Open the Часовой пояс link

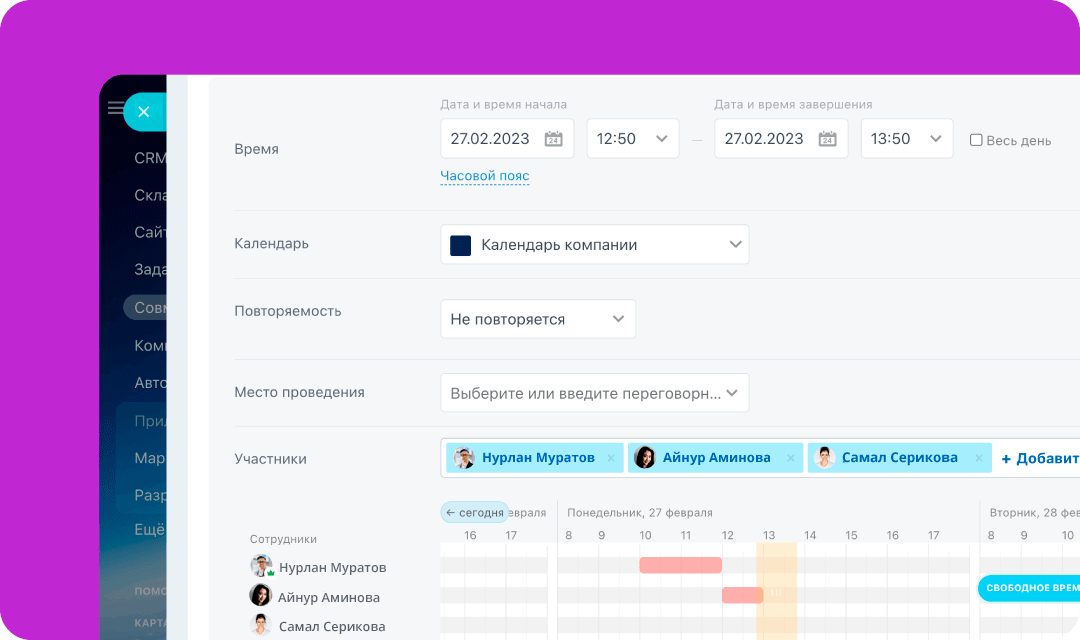(x=485, y=176)
